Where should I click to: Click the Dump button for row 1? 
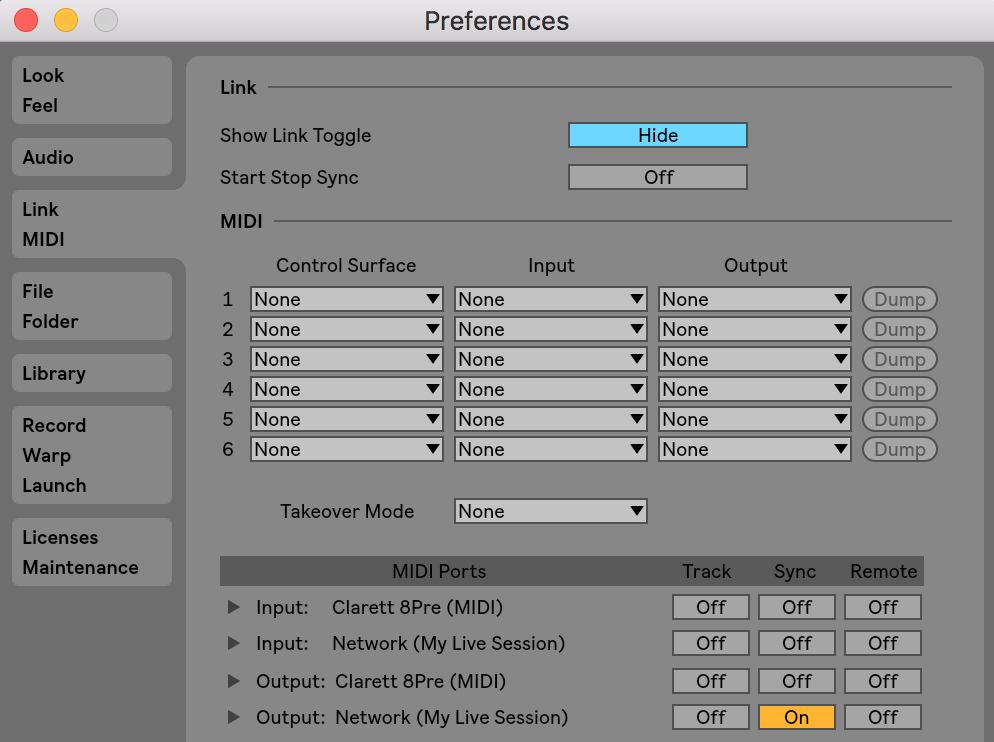(899, 299)
